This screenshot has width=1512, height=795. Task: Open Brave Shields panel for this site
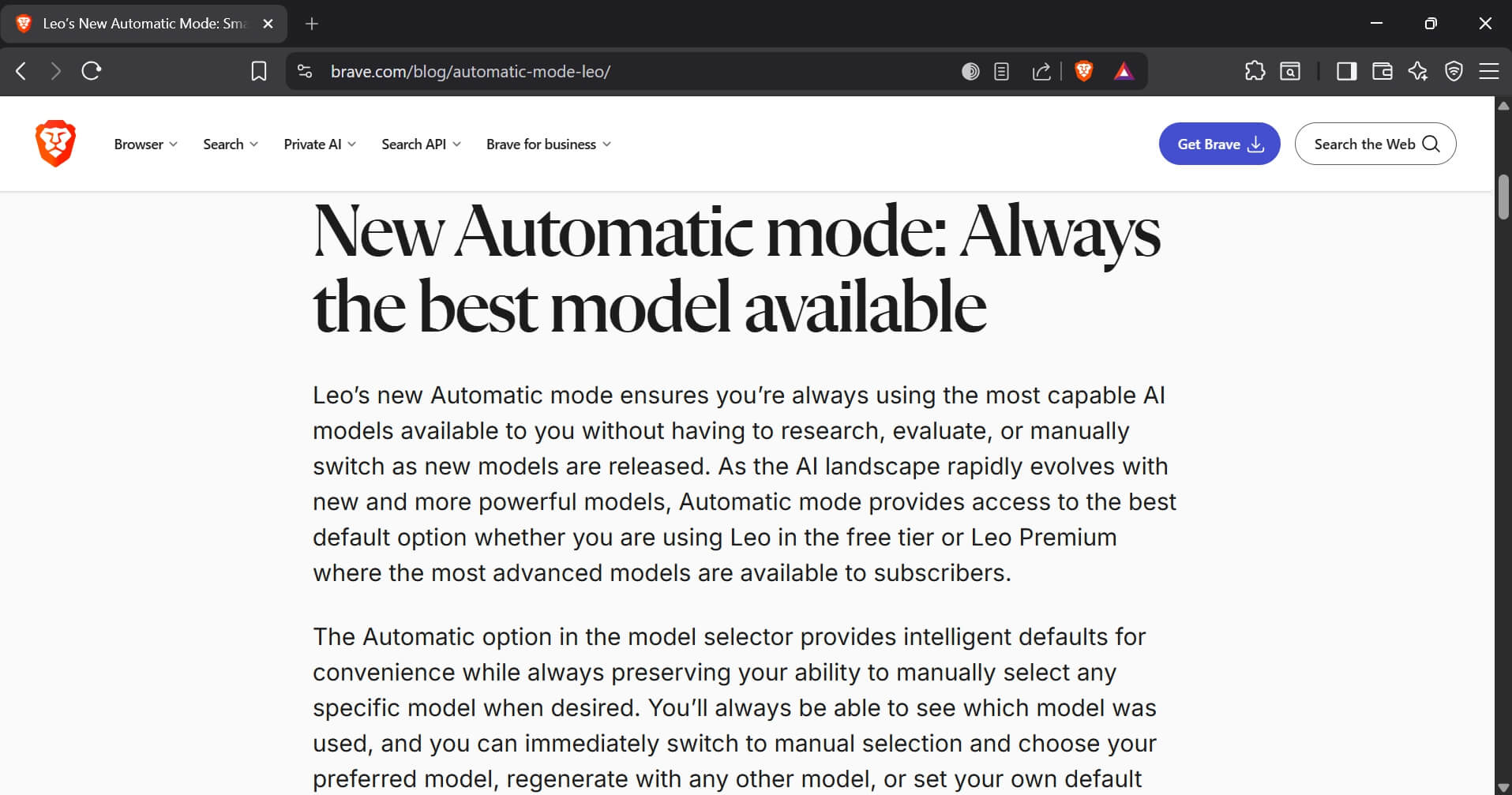[x=1084, y=71]
